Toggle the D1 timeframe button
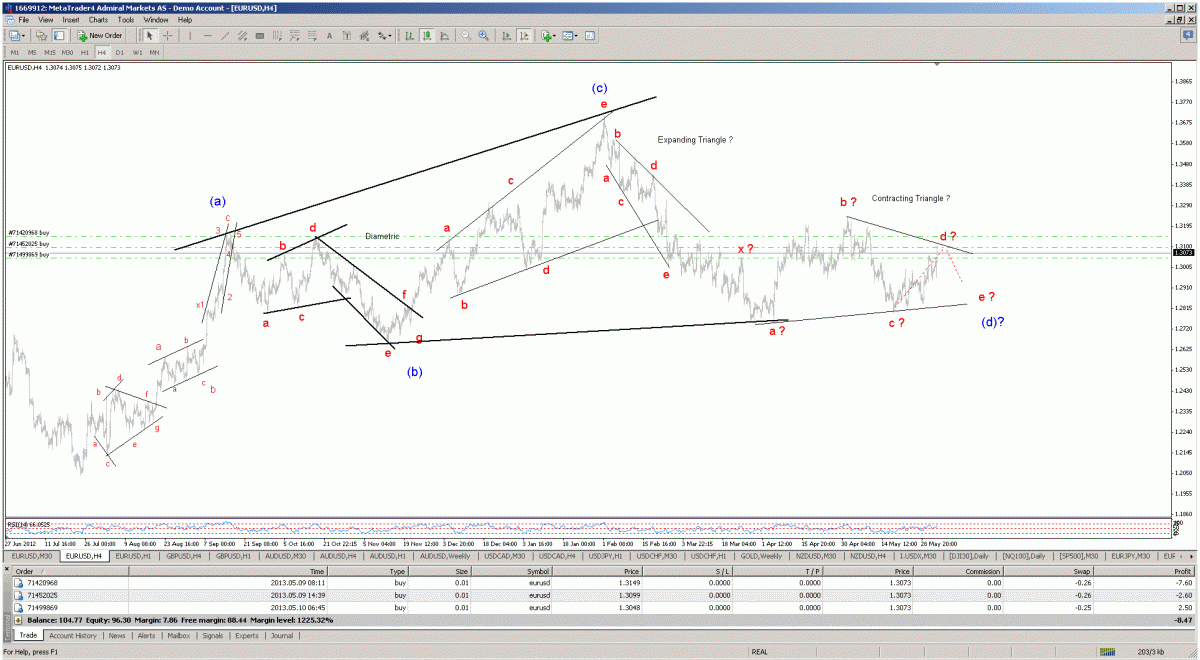Screen dimensions: 1200x660 coord(119,52)
